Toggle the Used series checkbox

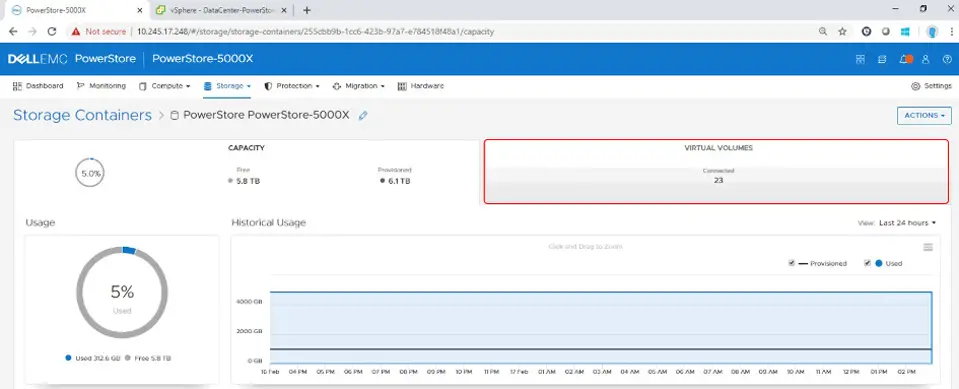[x=867, y=263]
